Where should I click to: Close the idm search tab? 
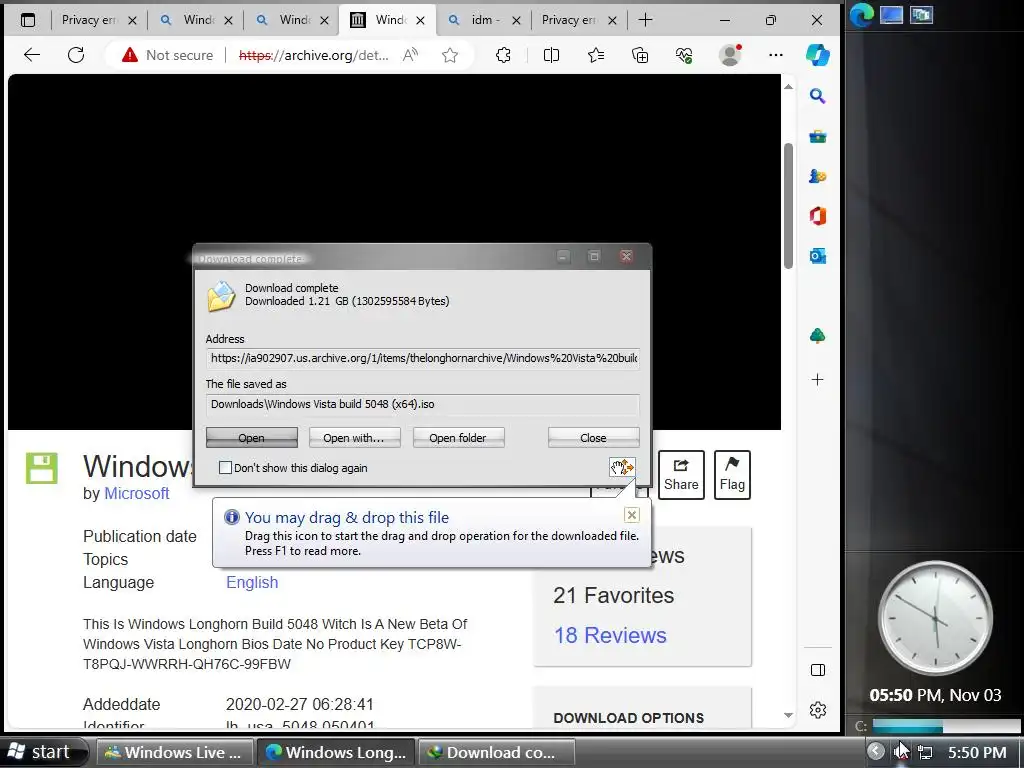(516, 21)
